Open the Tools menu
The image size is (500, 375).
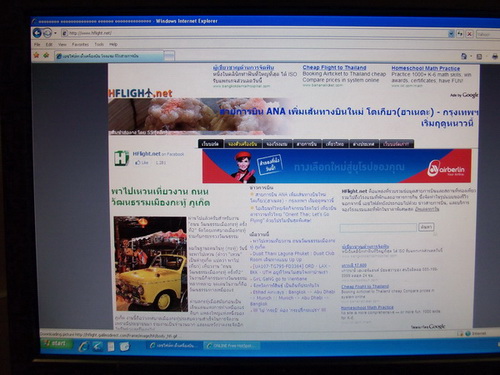pos(99,44)
